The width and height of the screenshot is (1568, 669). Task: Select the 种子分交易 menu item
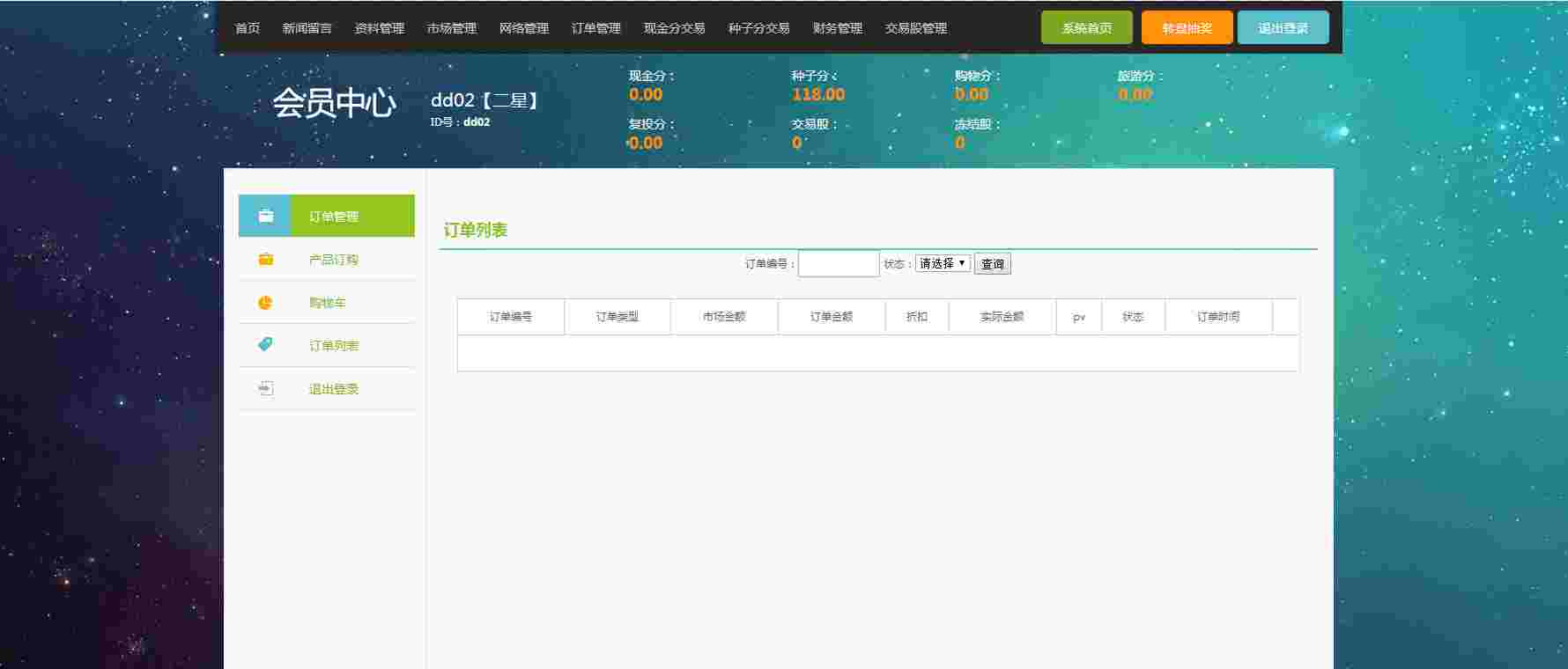click(x=758, y=28)
